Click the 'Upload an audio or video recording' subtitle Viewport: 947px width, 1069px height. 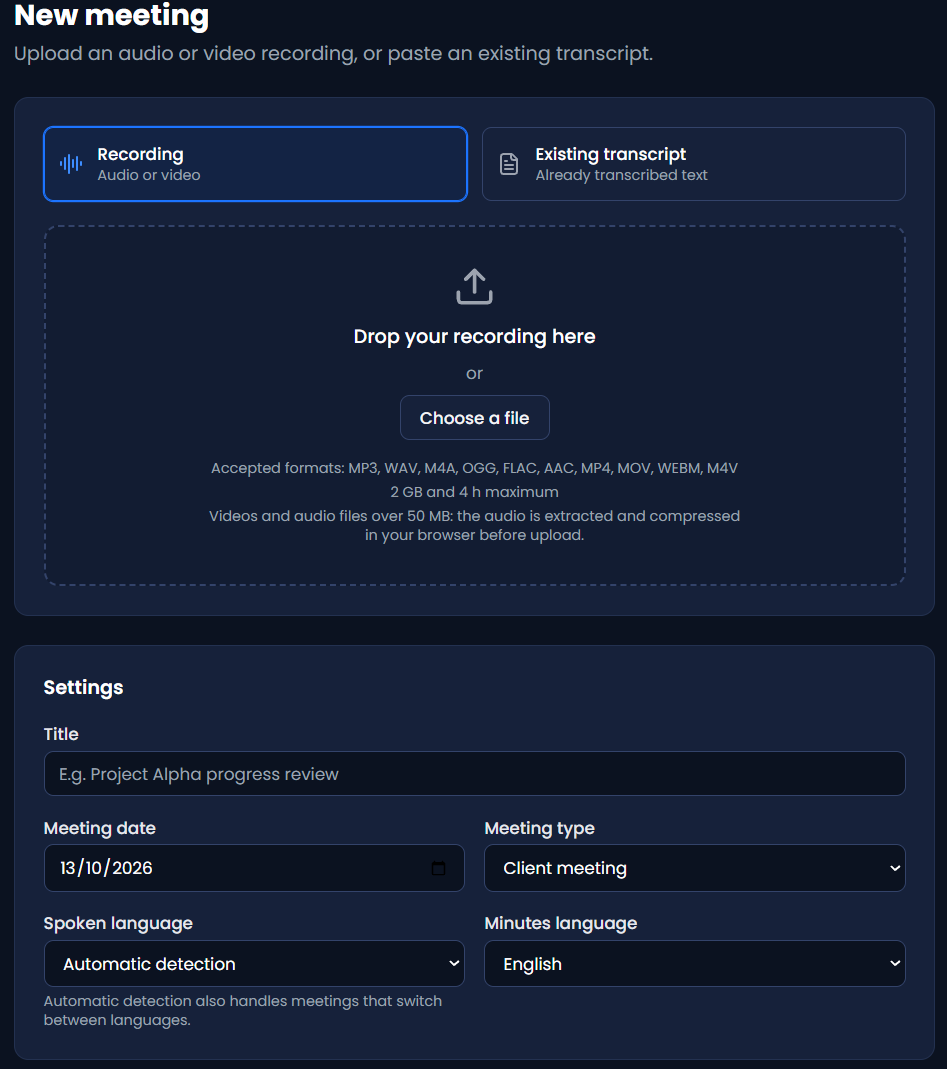pos(333,53)
